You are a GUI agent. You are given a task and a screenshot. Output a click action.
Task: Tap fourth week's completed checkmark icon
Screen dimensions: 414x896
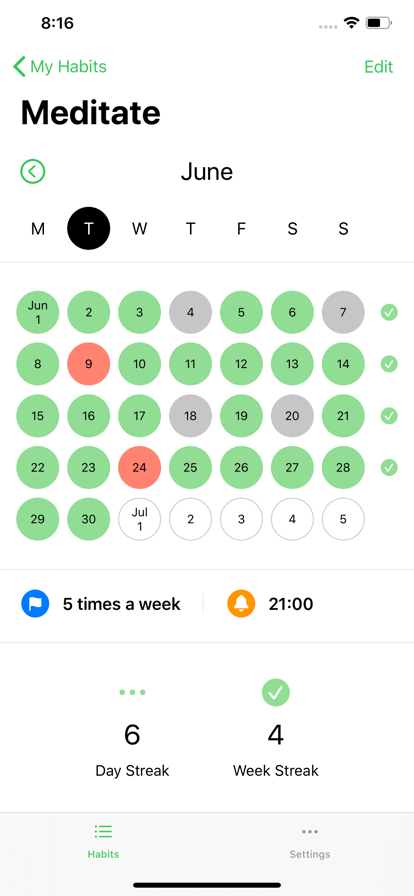389,467
